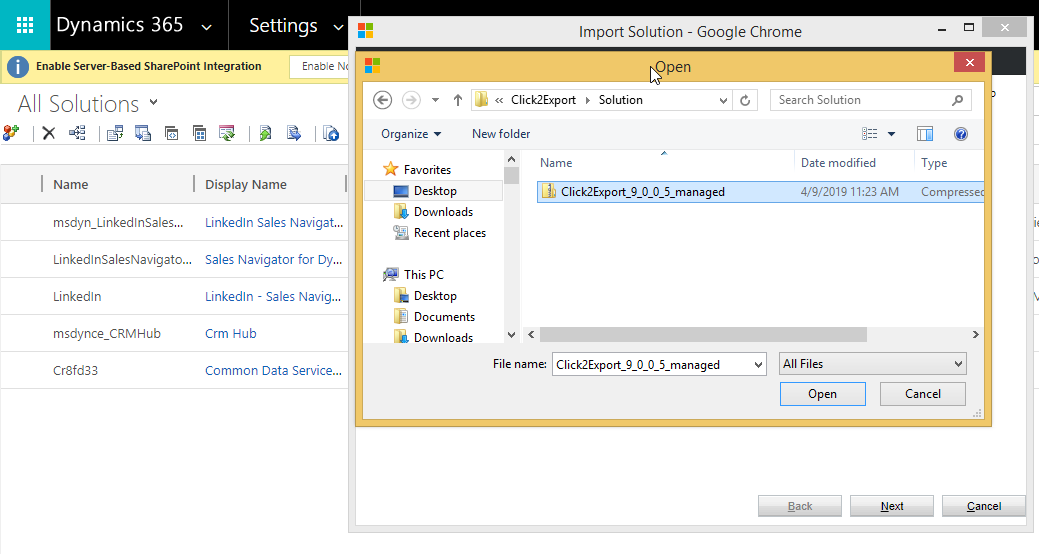Click the horizontal scrollbar in file list
The height and width of the screenshot is (554, 1039).
pyautogui.click(x=703, y=335)
